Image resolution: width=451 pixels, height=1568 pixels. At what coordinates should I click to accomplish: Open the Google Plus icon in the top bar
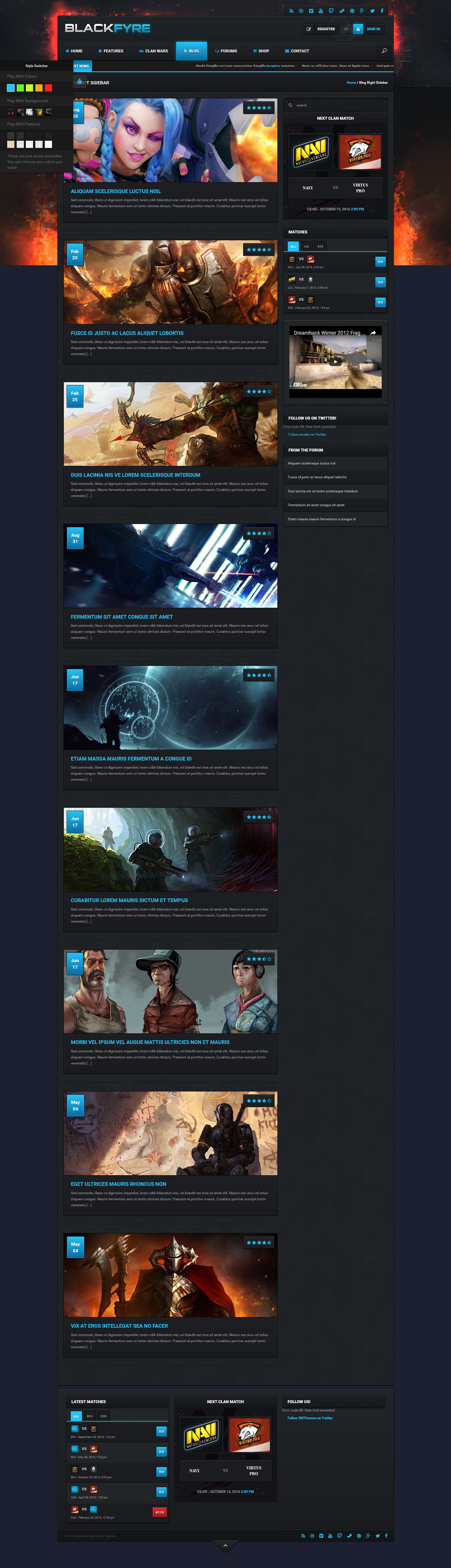[x=362, y=11]
